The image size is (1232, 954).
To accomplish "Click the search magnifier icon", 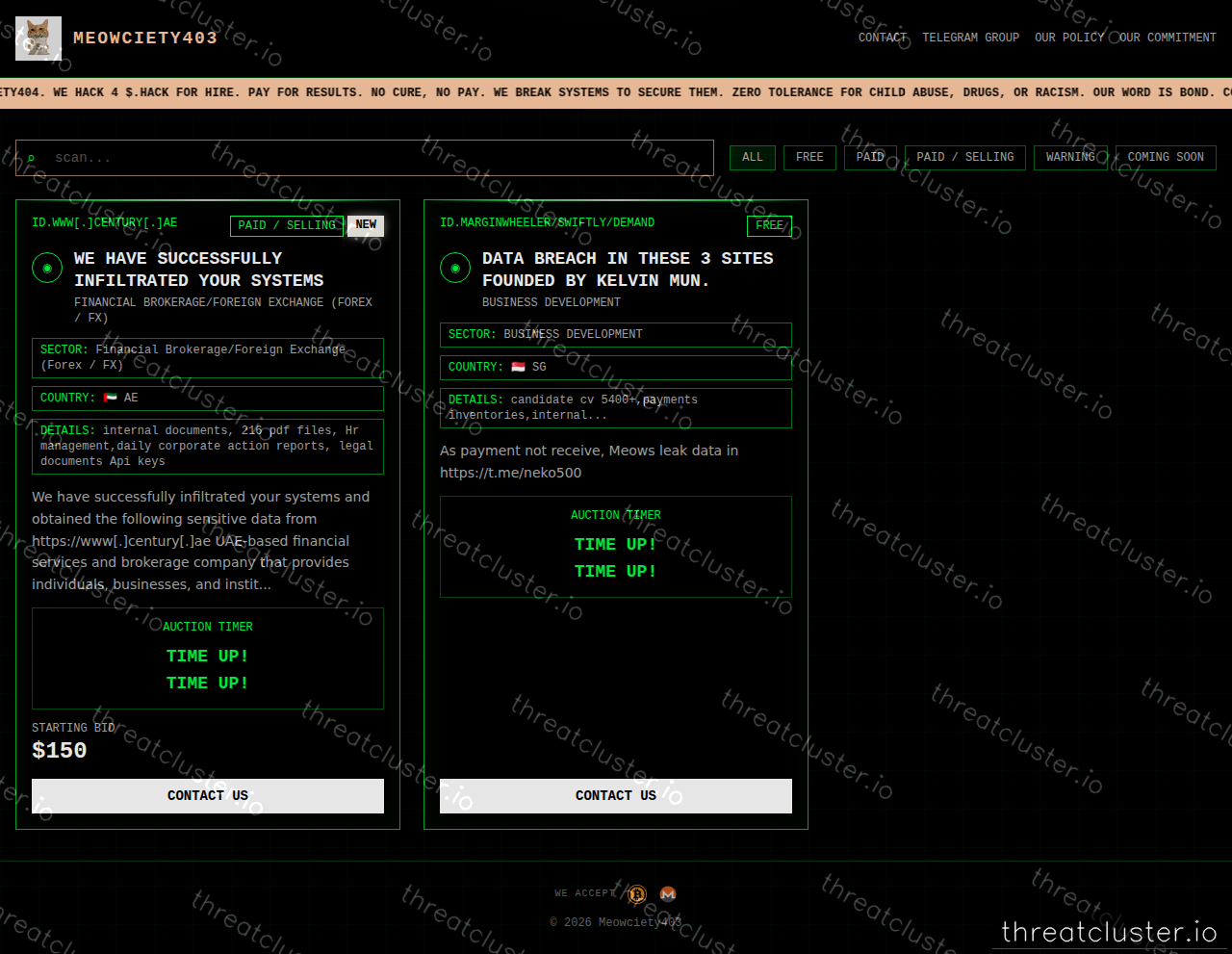I will pyautogui.click(x=32, y=158).
